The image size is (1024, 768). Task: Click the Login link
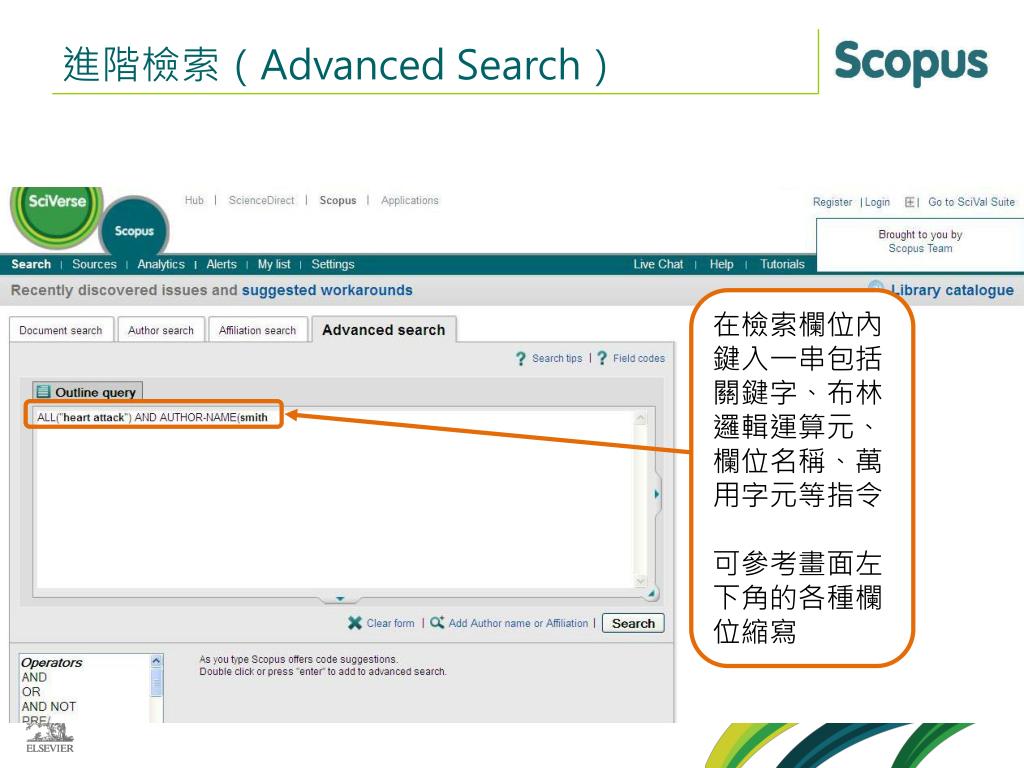click(x=877, y=202)
